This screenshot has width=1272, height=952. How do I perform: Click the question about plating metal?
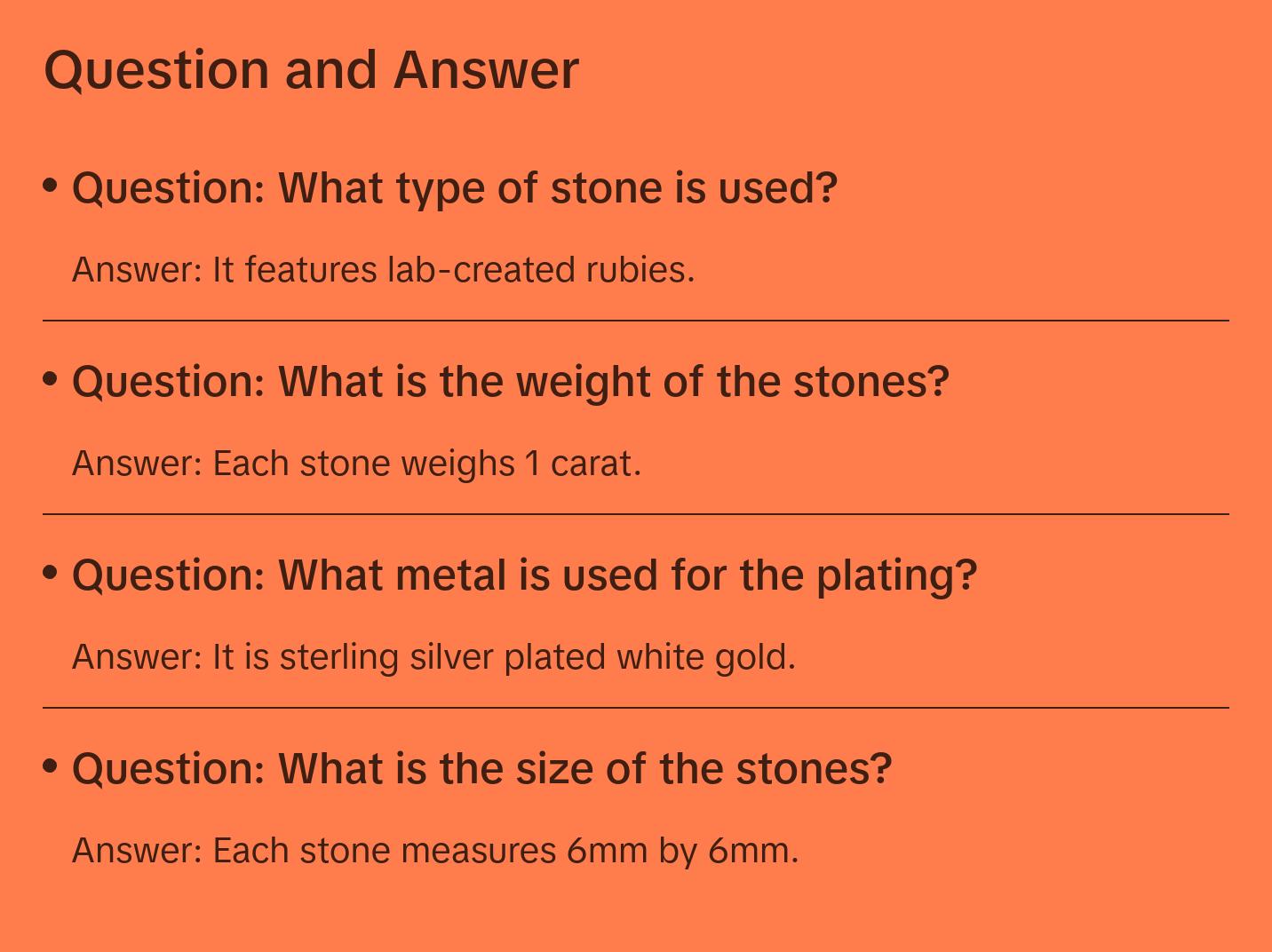pos(524,575)
